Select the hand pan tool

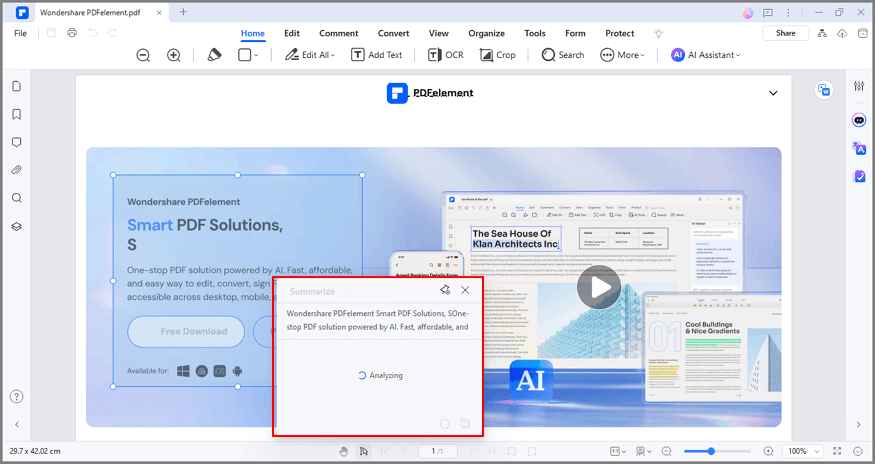pos(344,451)
